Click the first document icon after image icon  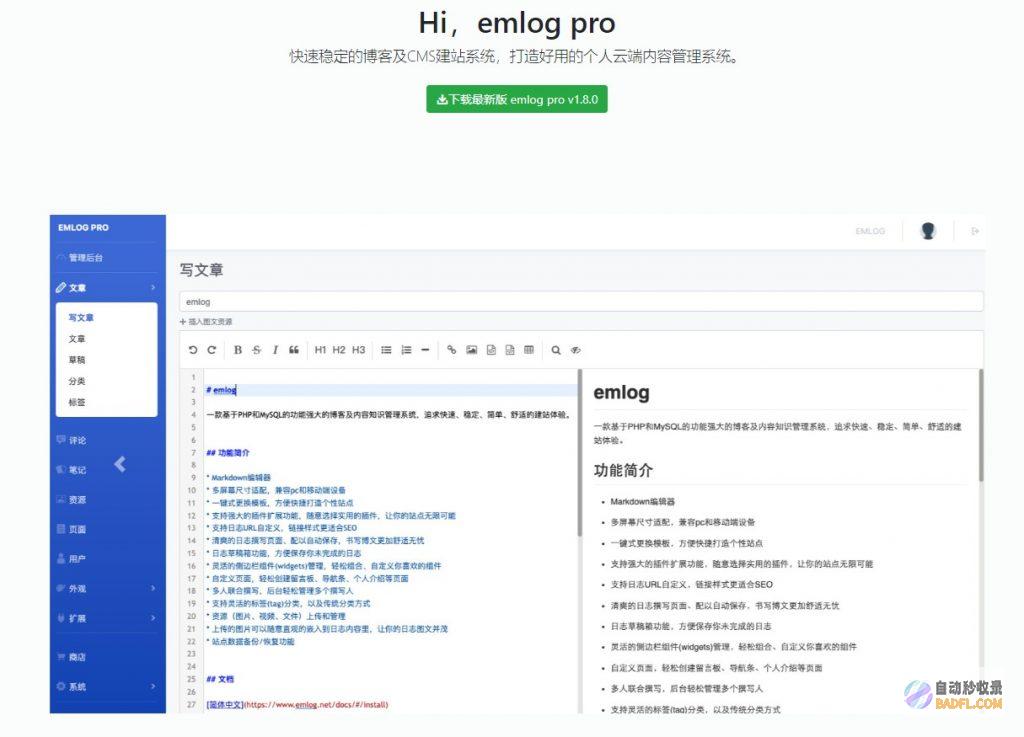(x=491, y=350)
